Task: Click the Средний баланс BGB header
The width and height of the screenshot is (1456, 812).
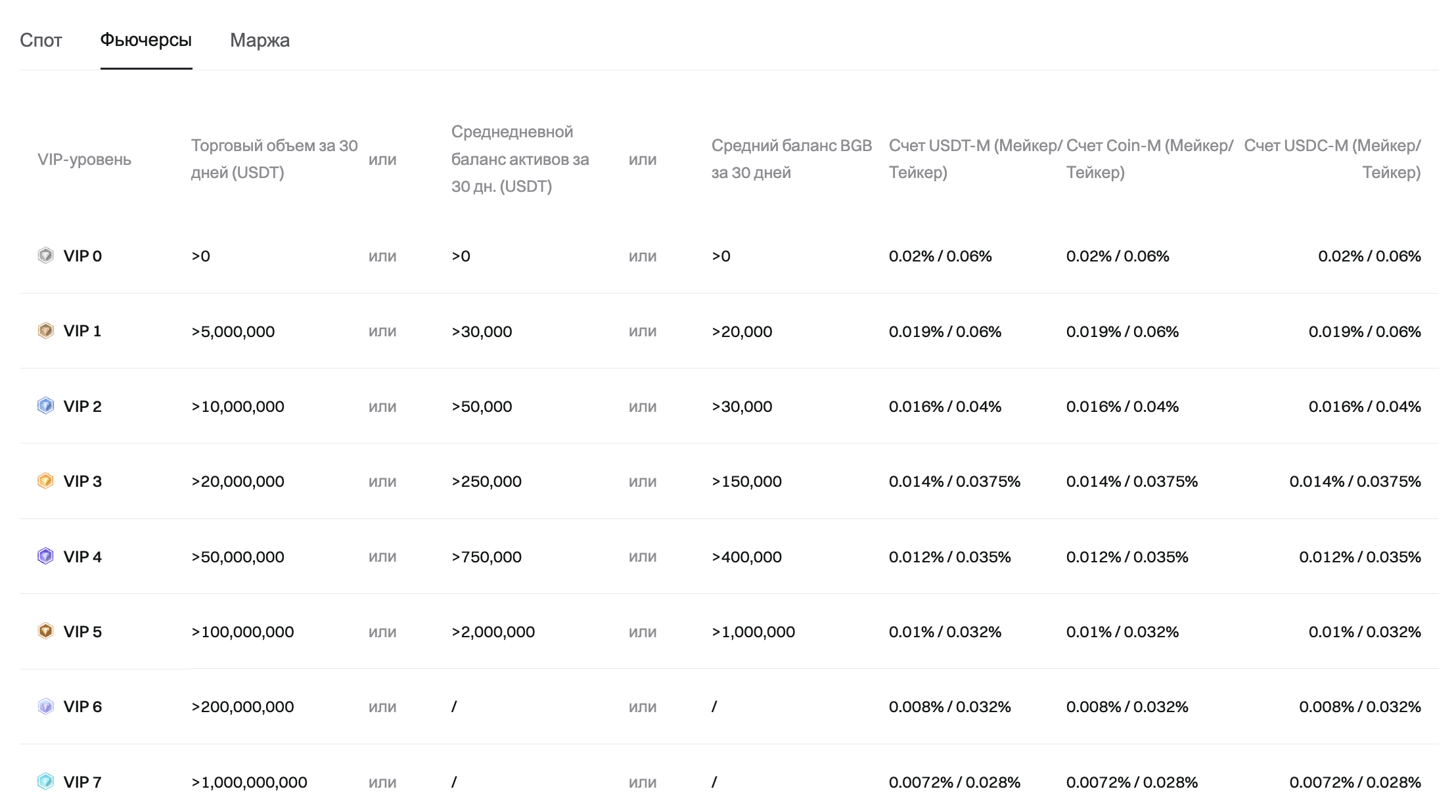Action: (792, 159)
